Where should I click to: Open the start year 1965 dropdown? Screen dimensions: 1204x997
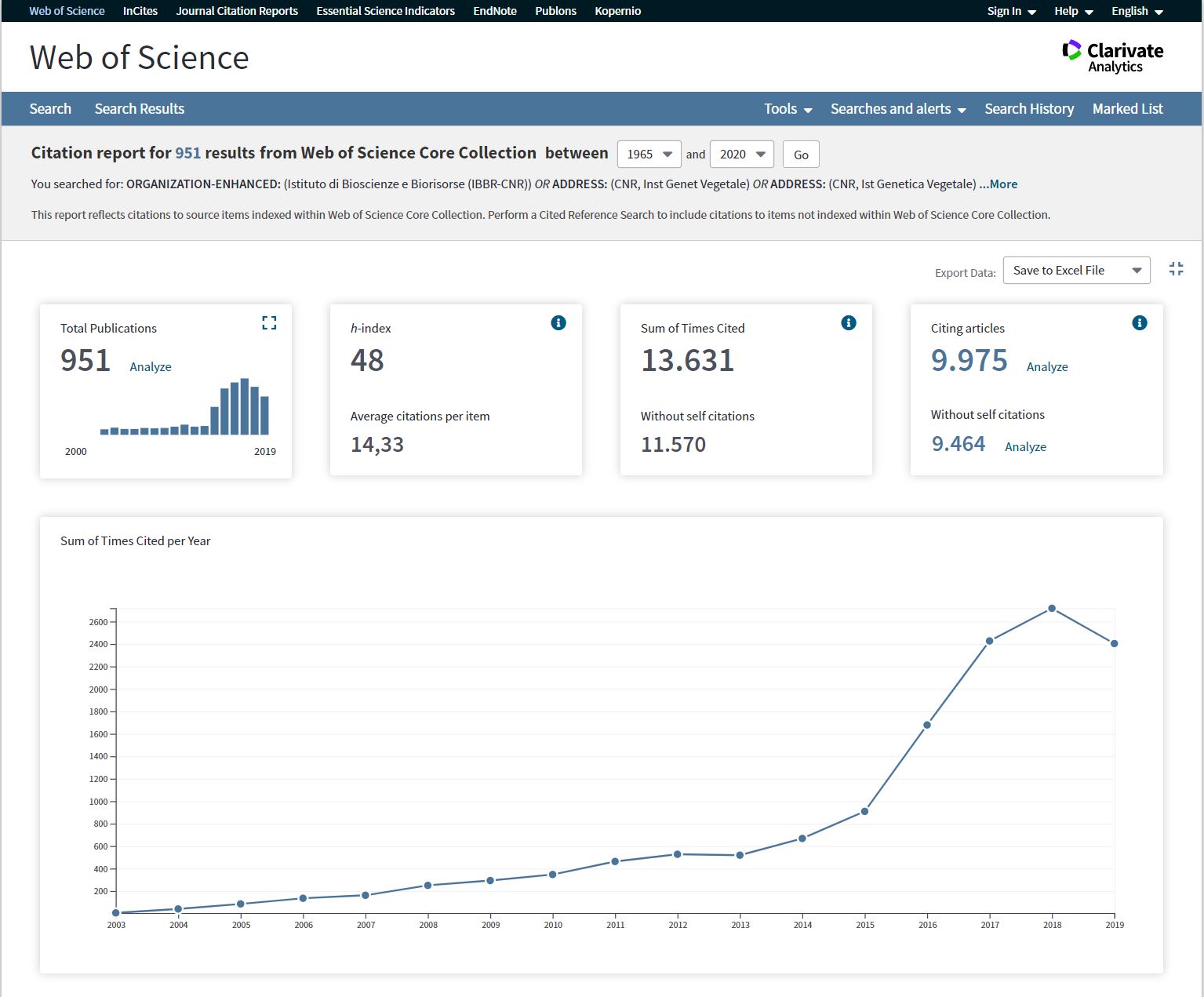click(649, 154)
